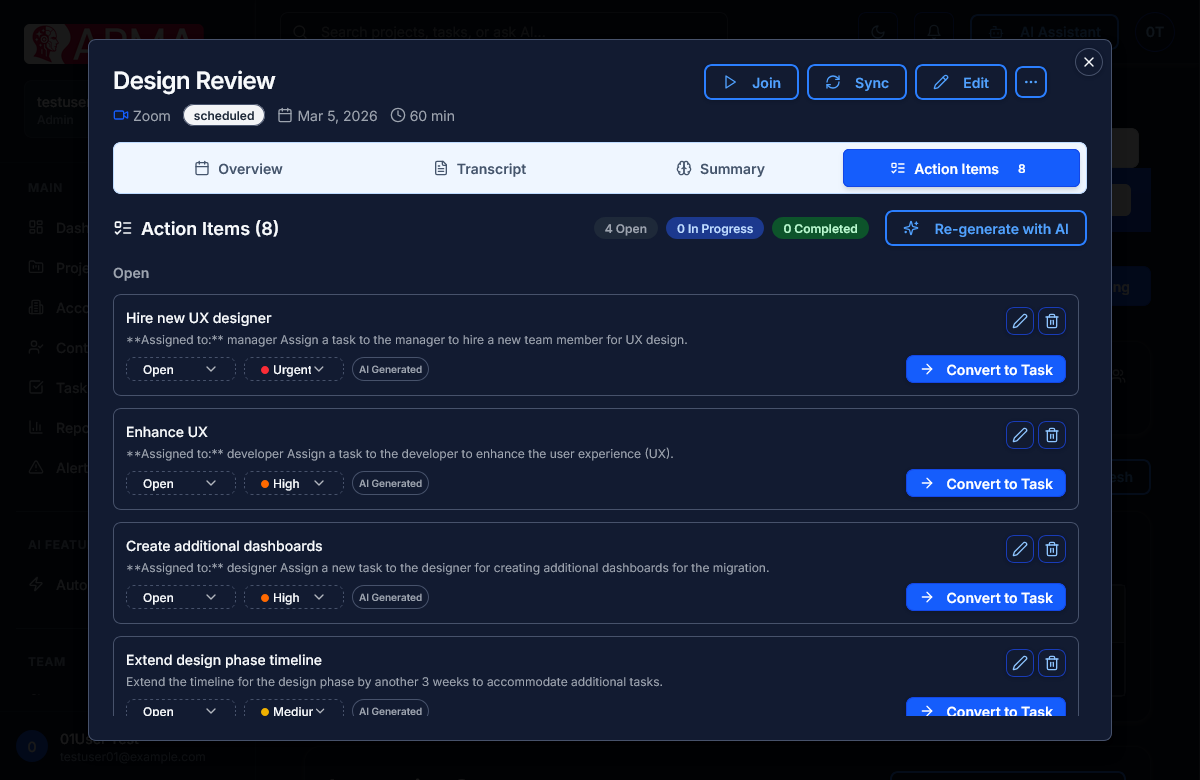Edit "Hire new UX designer" via pencil icon

pyautogui.click(x=1019, y=321)
